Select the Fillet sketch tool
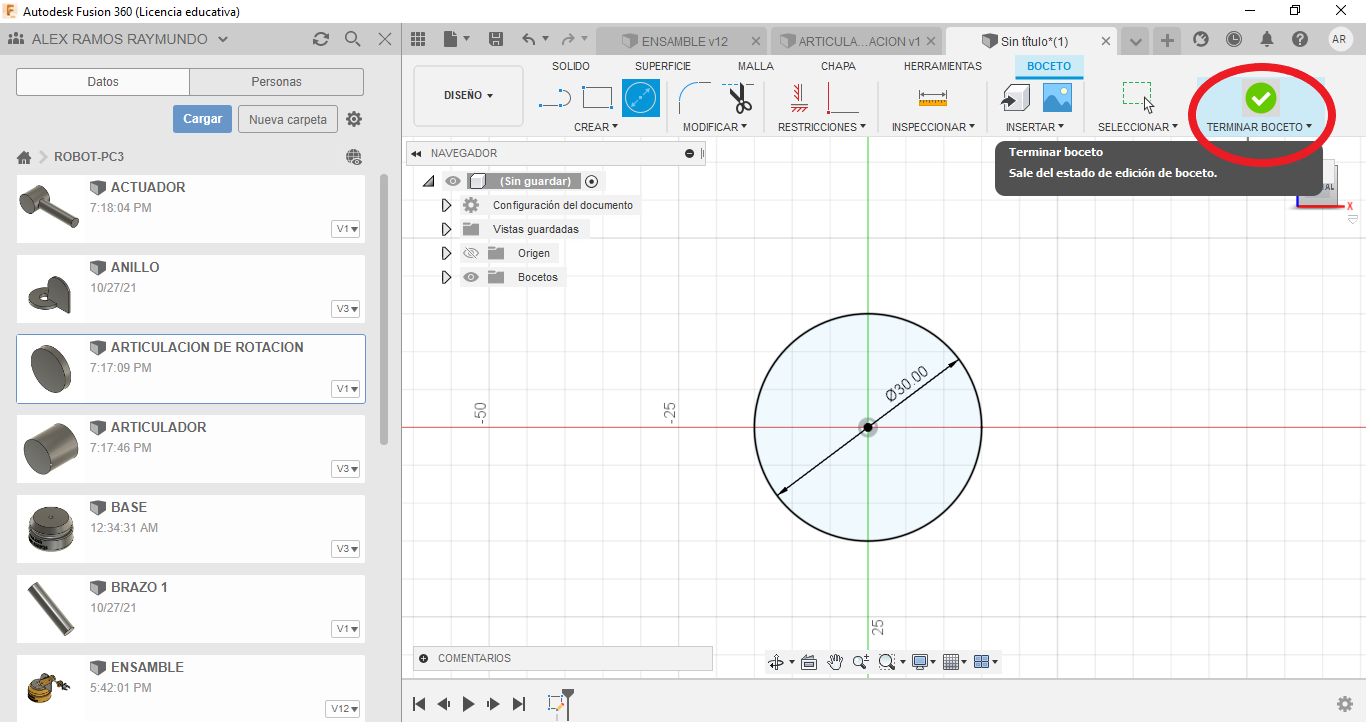 pos(693,98)
